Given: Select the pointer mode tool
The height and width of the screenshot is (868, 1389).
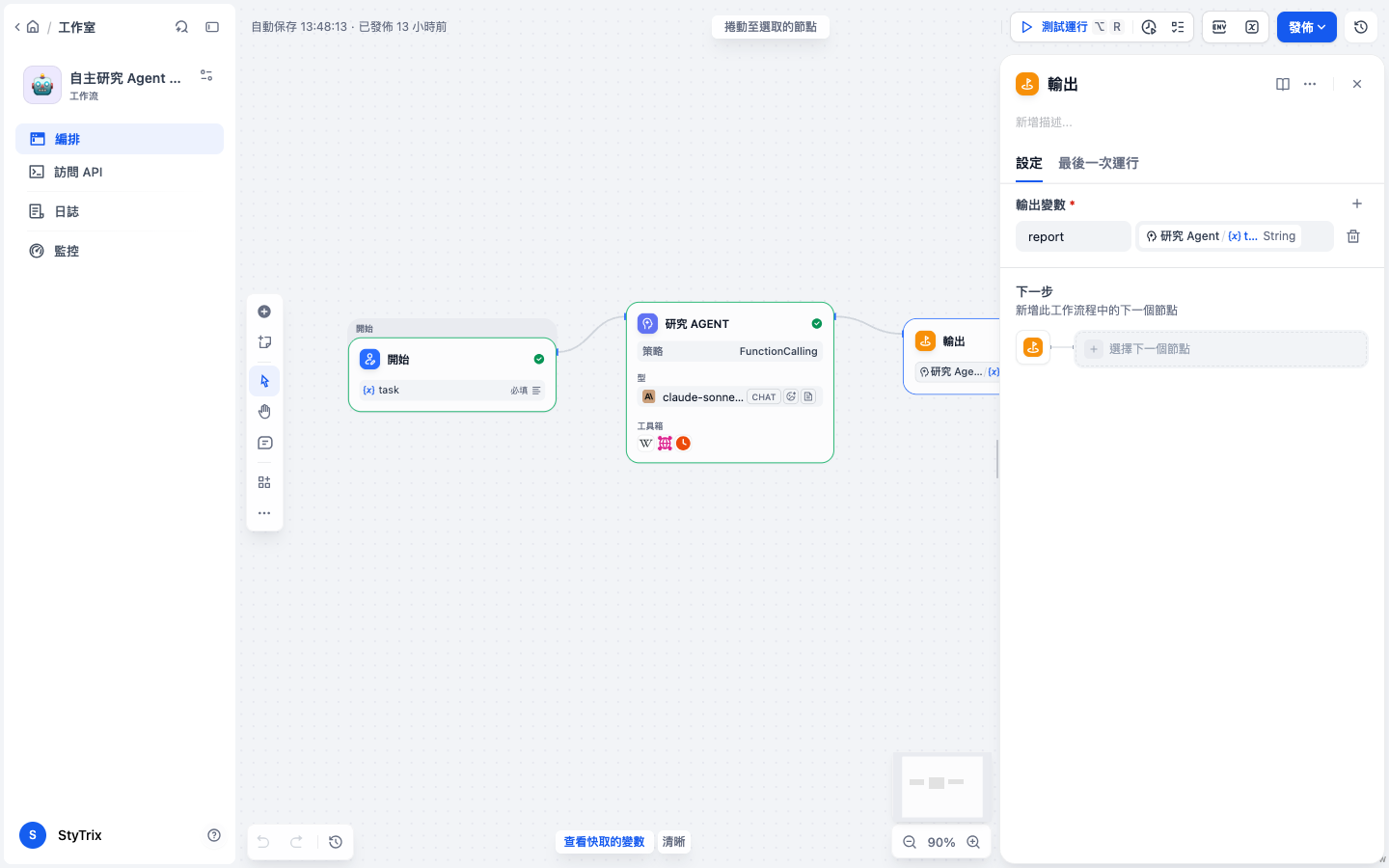Looking at the screenshot, I should (264, 381).
